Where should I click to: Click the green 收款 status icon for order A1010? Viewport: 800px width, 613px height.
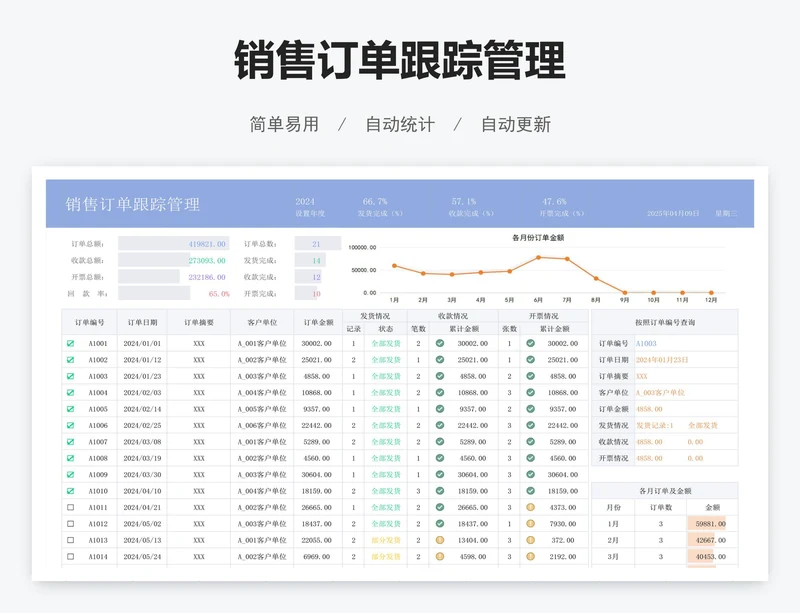(x=440, y=491)
